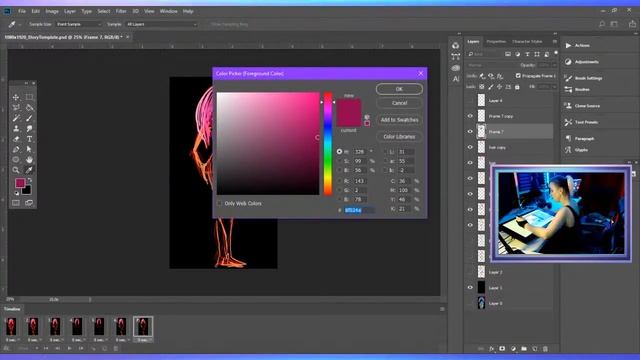640x360 pixels.
Task: Select the Move tool in the toolbox
Action: [x=16, y=97]
